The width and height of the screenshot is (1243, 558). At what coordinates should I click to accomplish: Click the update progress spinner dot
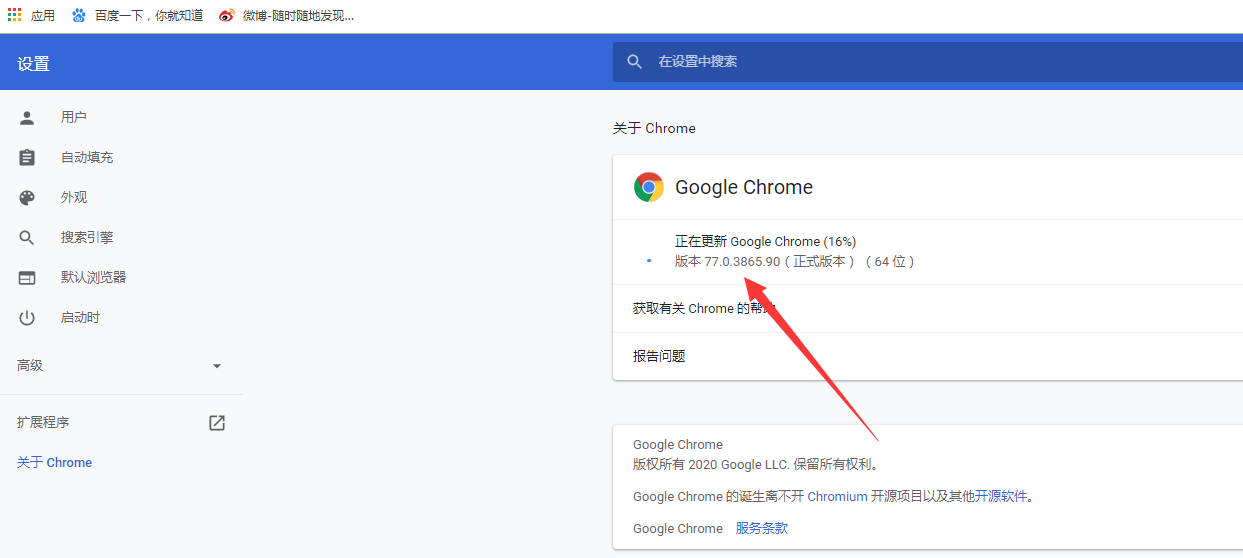click(x=649, y=260)
